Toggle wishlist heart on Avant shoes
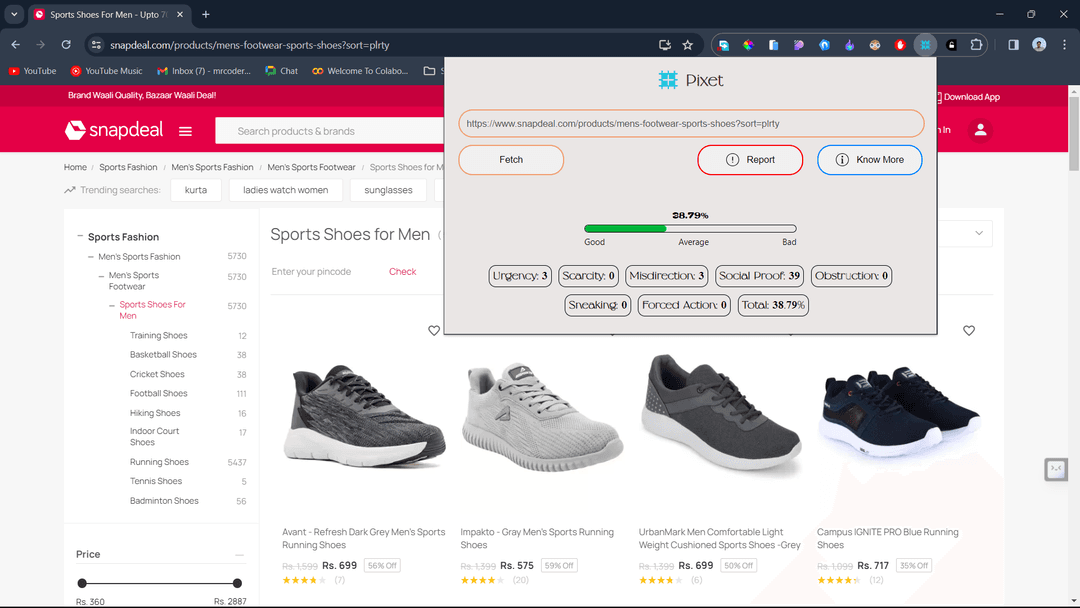Viewport: 1080px width, 608px height. [x=434, y=331]
